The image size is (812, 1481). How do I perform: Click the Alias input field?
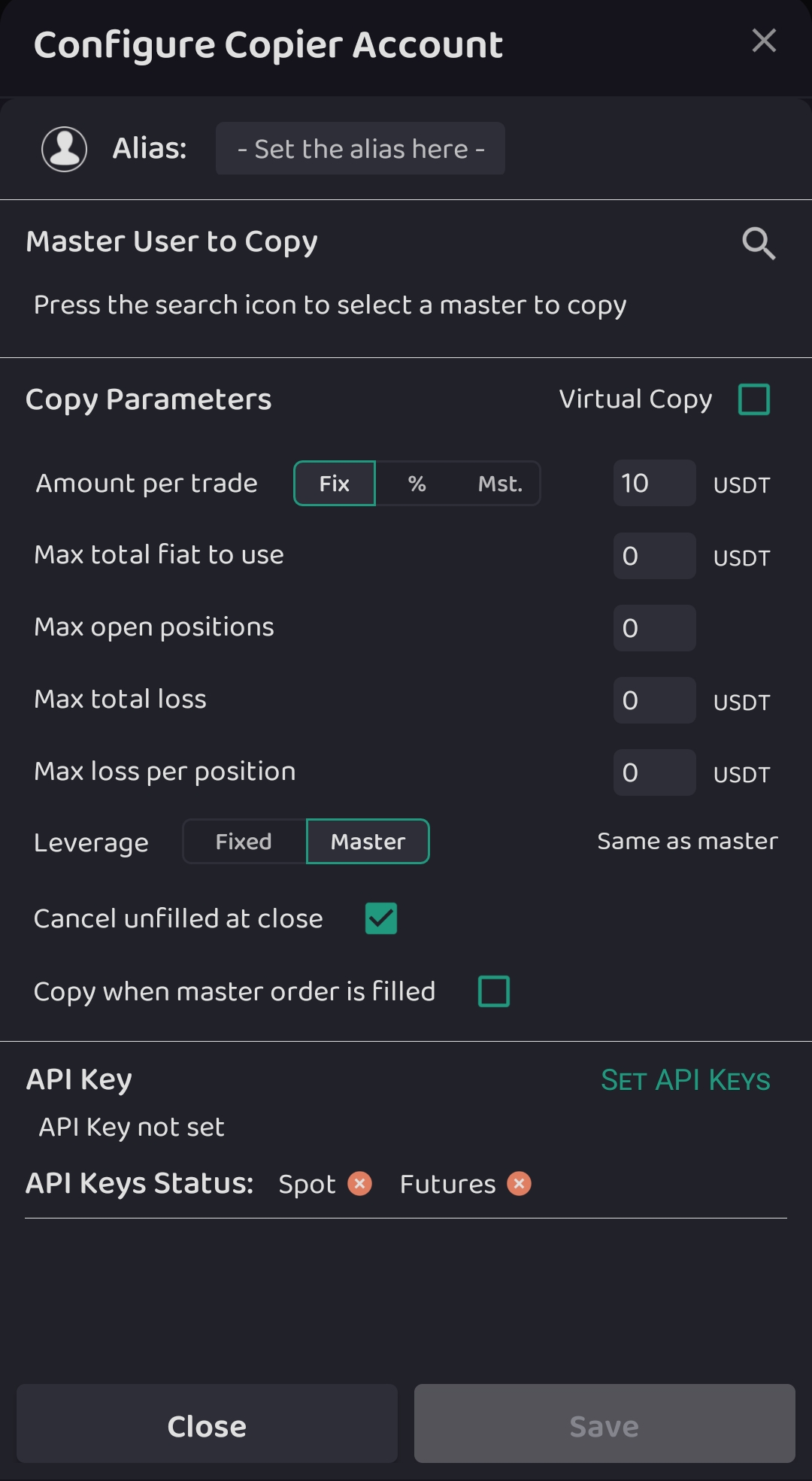pyautogui.click(x=360, y=148)
